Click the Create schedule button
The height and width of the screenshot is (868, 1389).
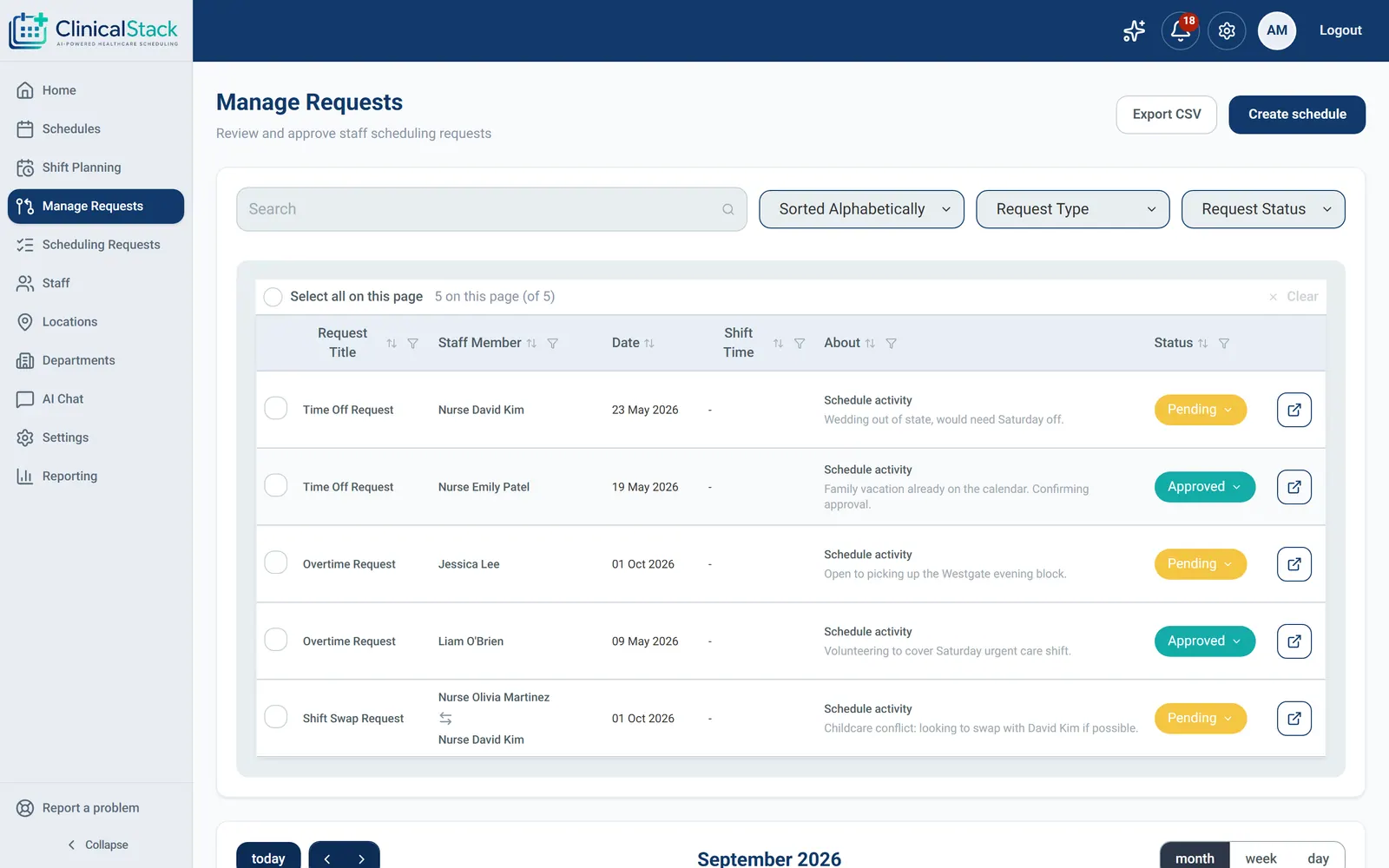tap(1297, 115)
